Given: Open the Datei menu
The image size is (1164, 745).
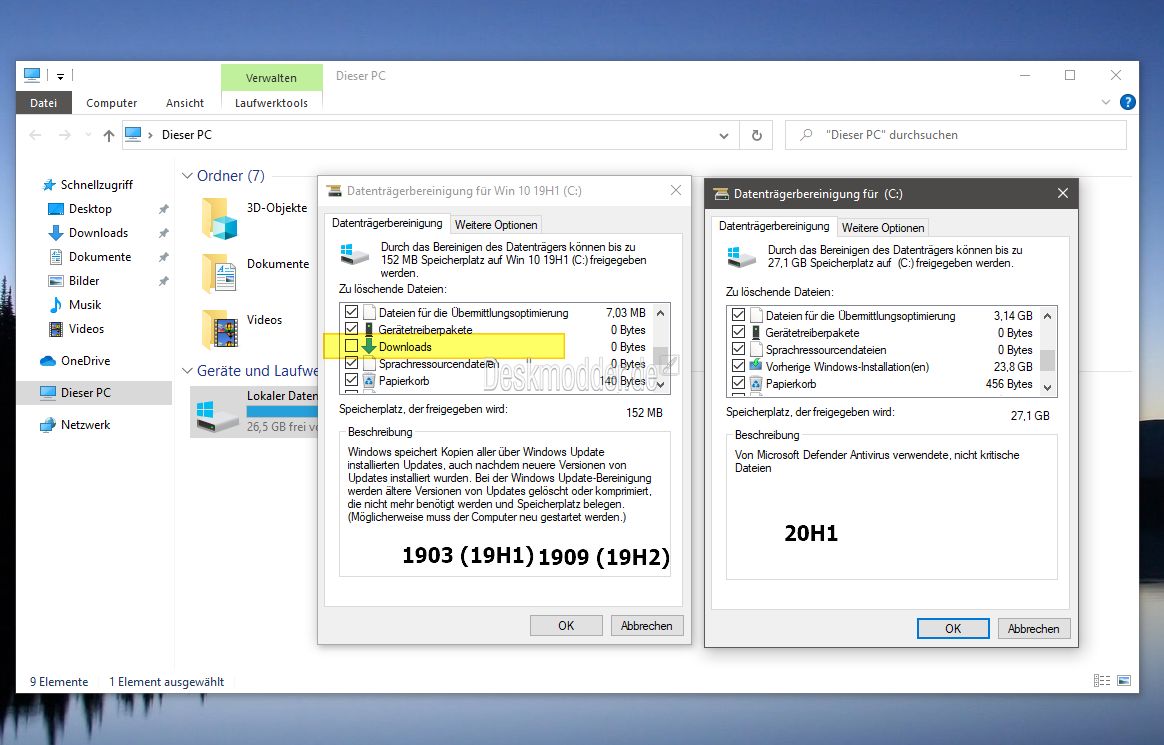Looking at the screenshot, I should tap(43, 103).
